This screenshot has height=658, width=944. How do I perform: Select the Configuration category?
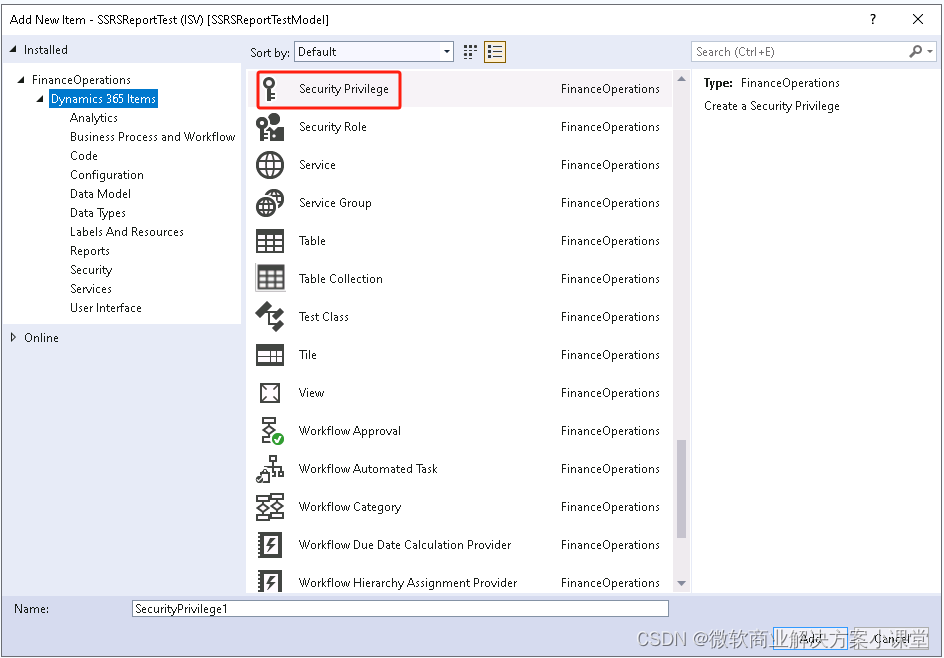107,175
